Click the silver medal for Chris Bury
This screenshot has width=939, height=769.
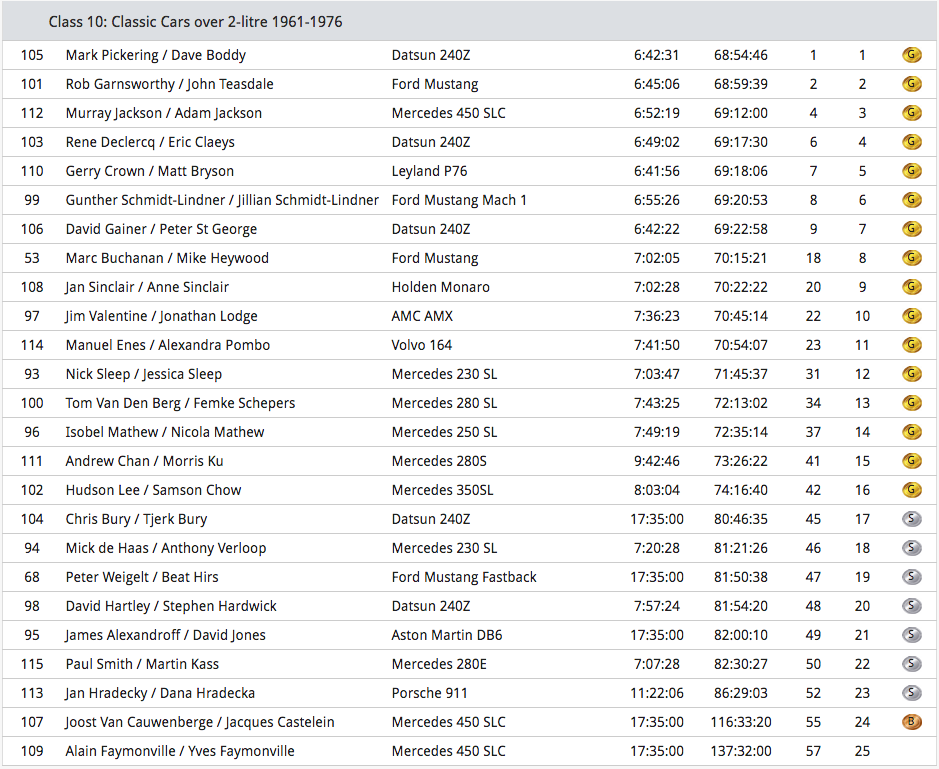911,519
